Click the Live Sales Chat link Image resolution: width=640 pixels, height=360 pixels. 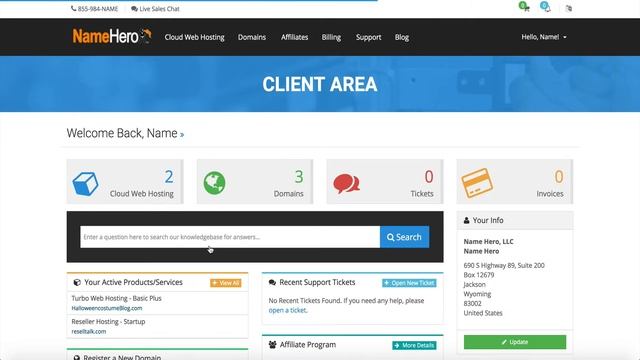(x=159, y=9)
